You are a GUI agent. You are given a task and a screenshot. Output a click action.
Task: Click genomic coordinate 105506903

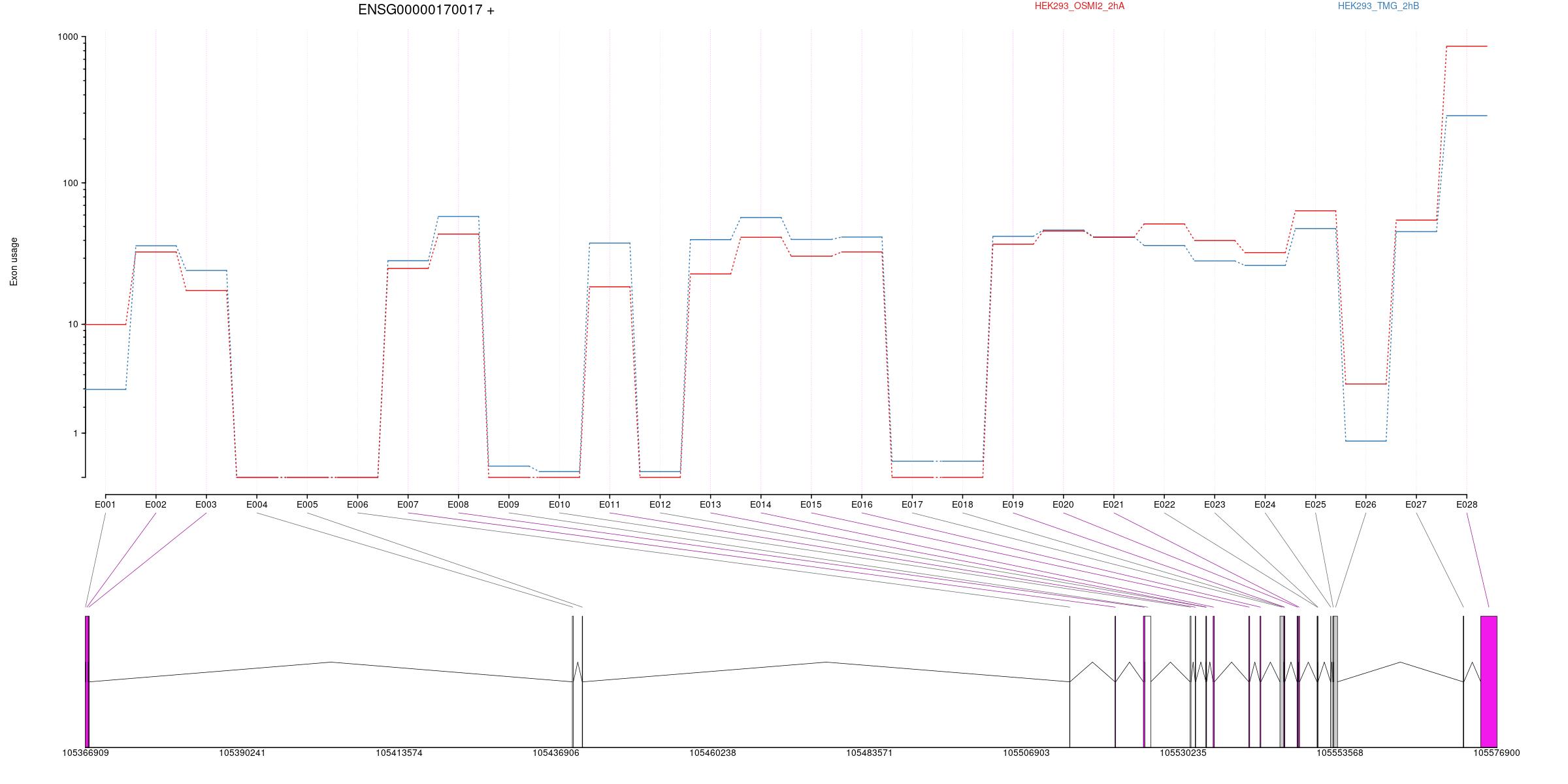1026,753
